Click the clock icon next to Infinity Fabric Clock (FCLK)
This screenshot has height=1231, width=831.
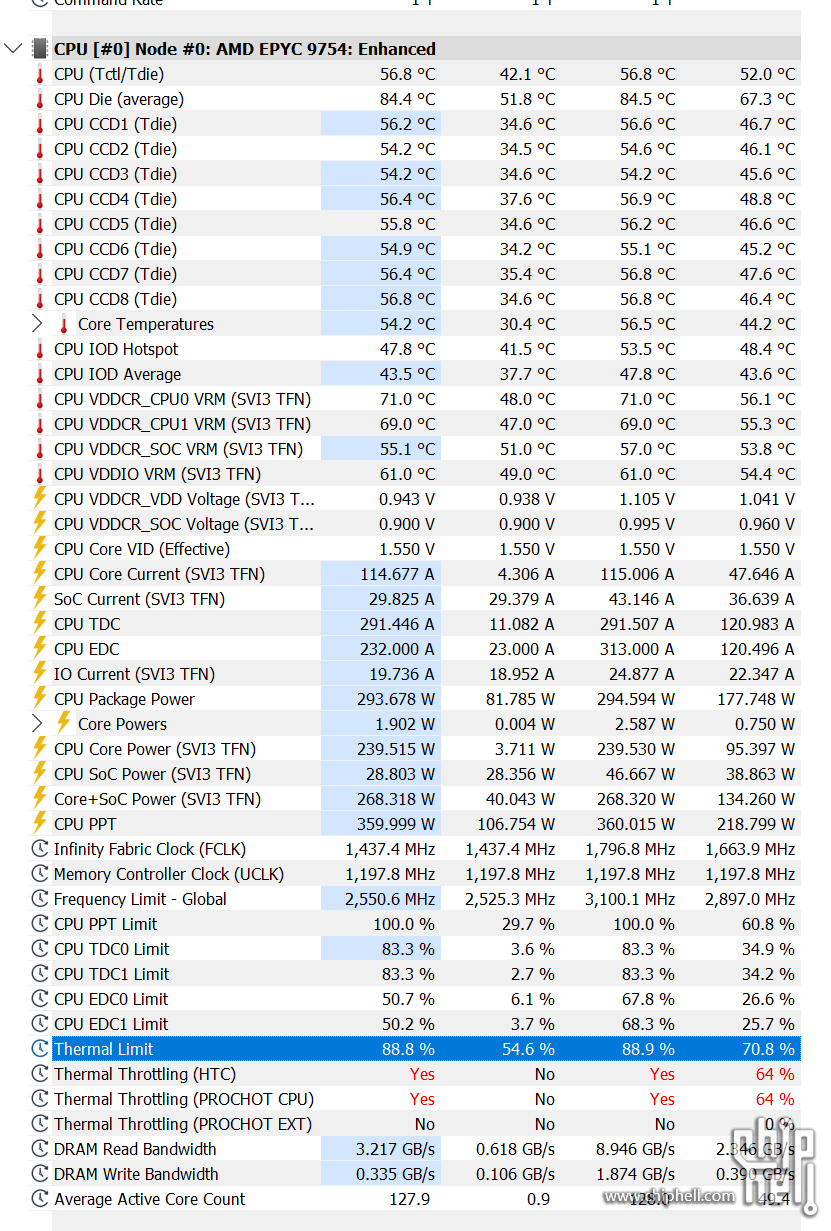38,849
